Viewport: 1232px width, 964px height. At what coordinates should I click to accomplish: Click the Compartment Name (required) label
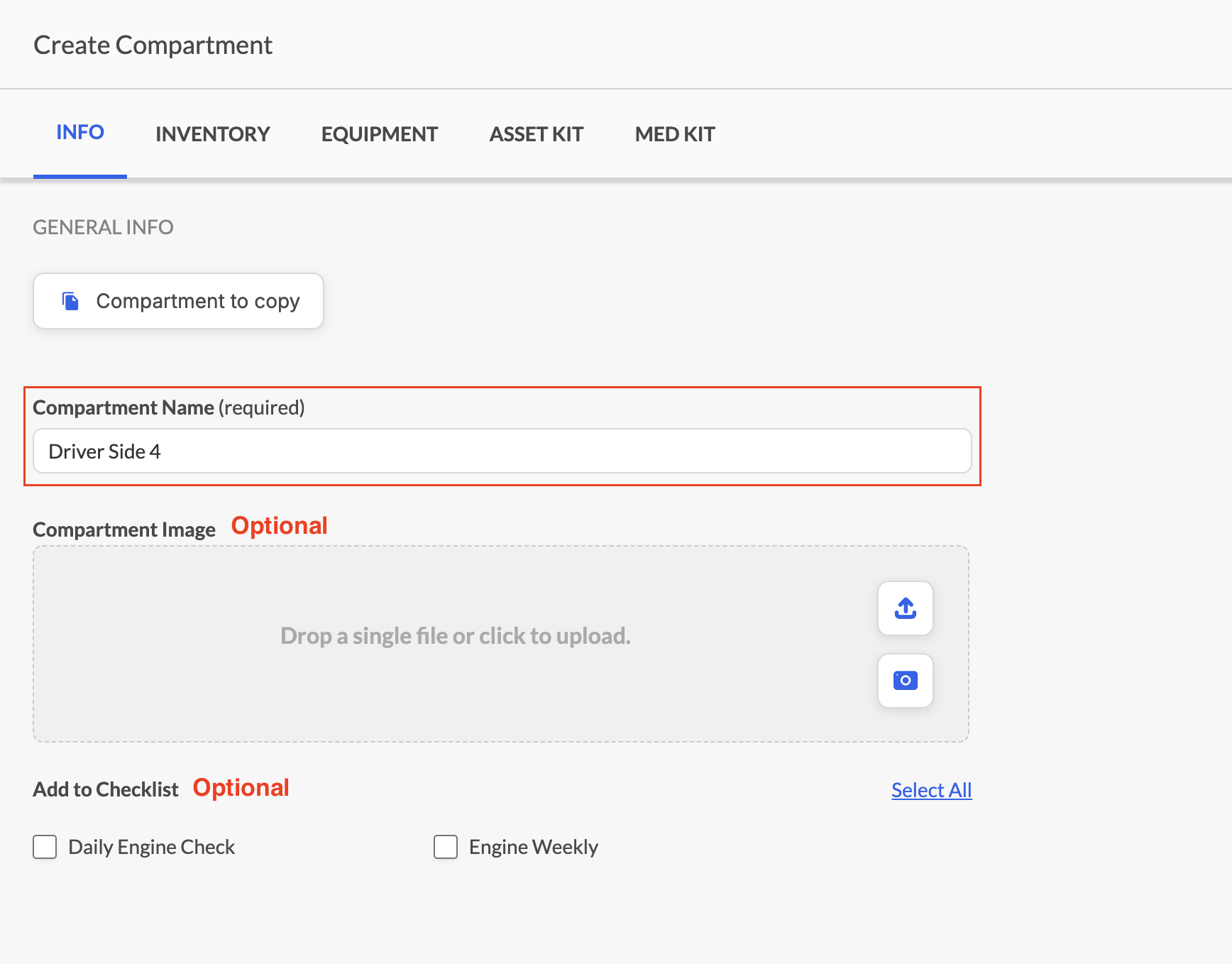pyautogui.click(x=169, y=407)
